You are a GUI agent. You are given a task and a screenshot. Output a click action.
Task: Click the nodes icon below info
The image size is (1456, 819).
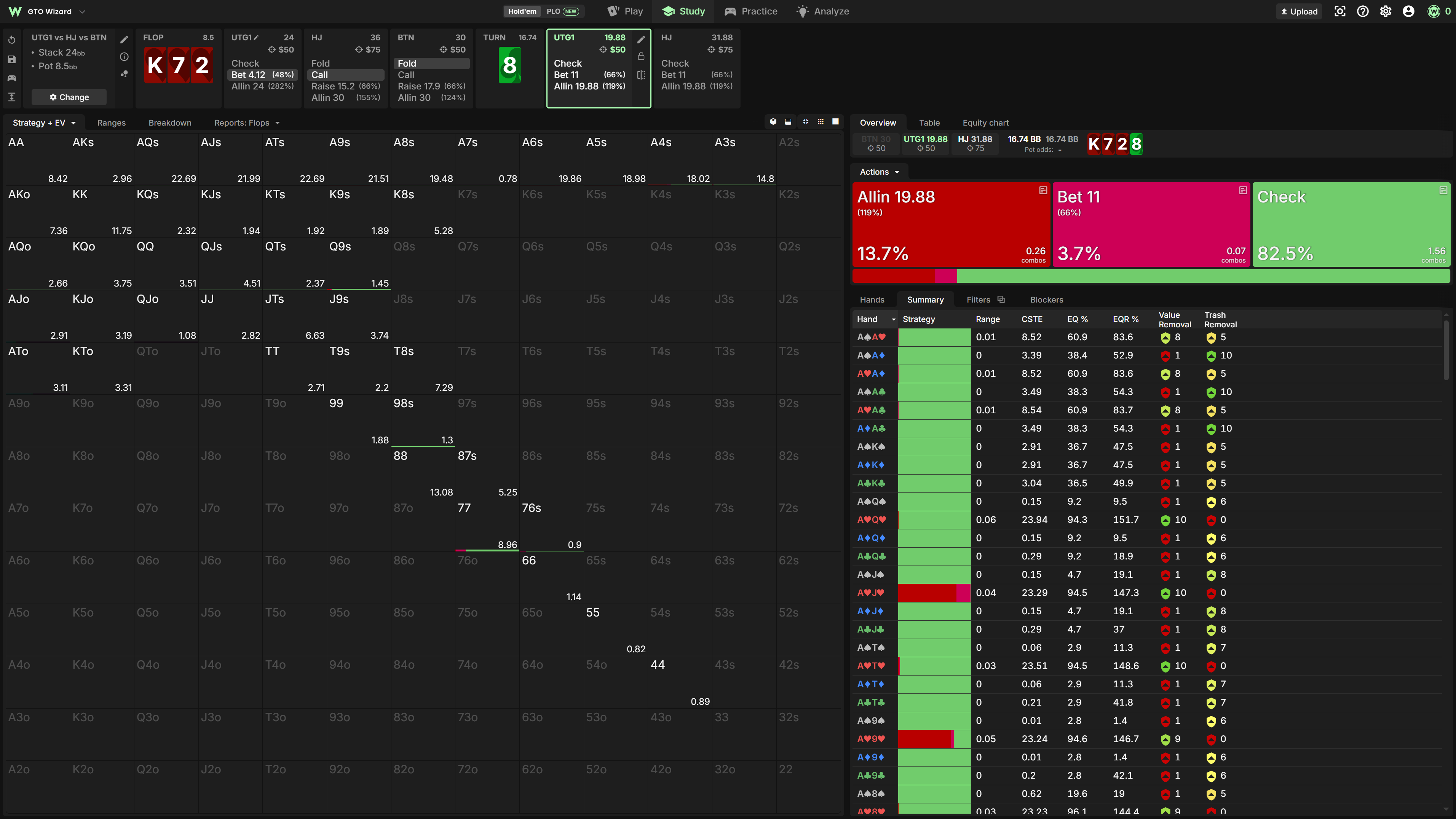(x=125, y=74)
